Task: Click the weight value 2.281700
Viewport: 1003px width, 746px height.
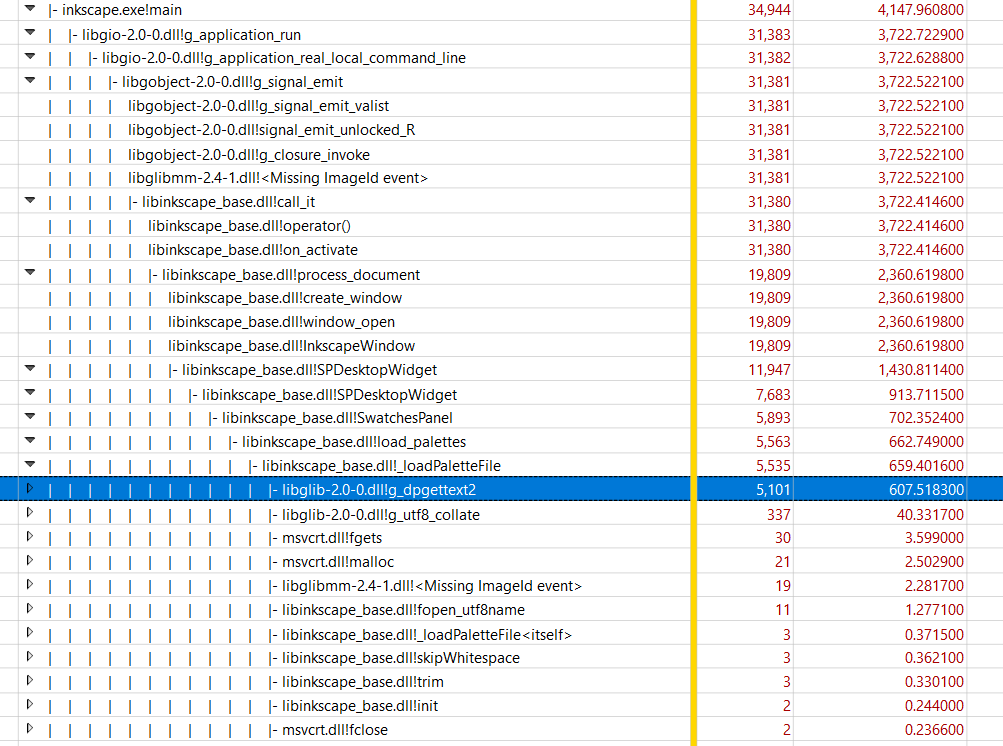Action: point(934,586)
